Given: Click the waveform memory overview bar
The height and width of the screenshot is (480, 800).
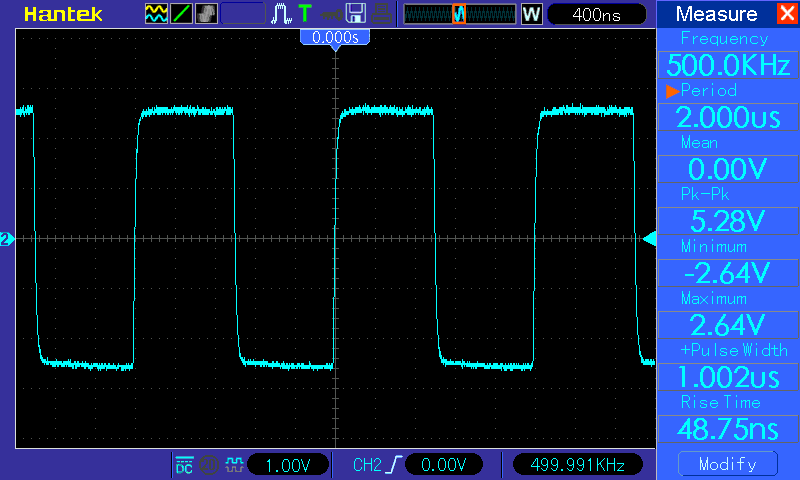Looking at the screenshot, I should 460,14.
